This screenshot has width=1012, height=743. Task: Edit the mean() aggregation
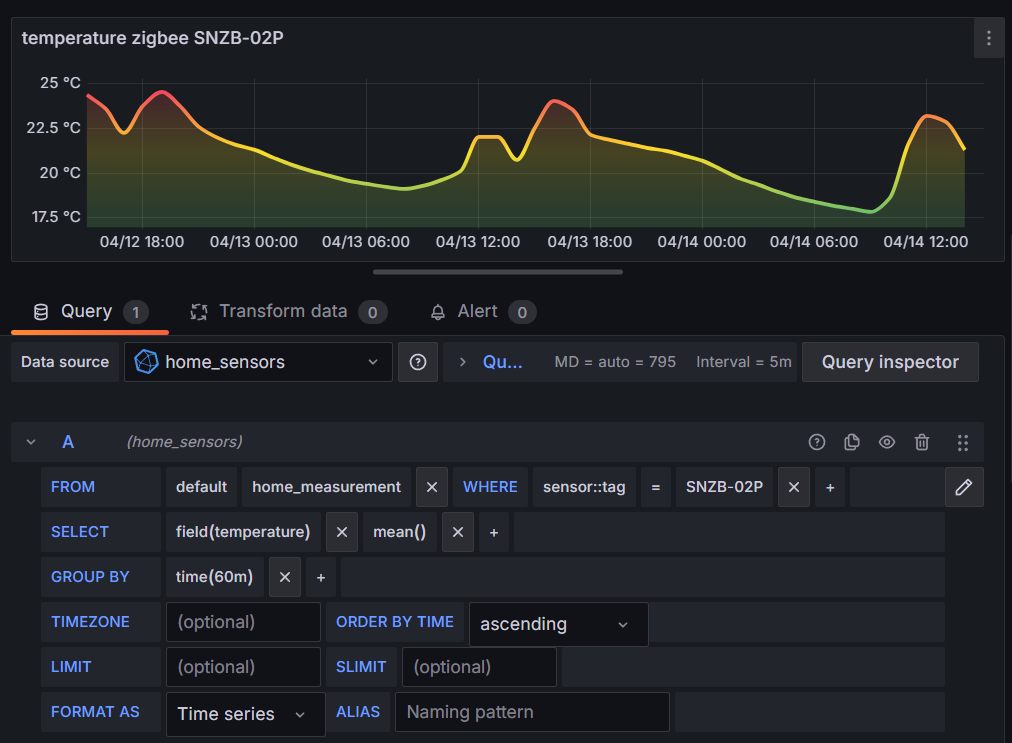400,532
